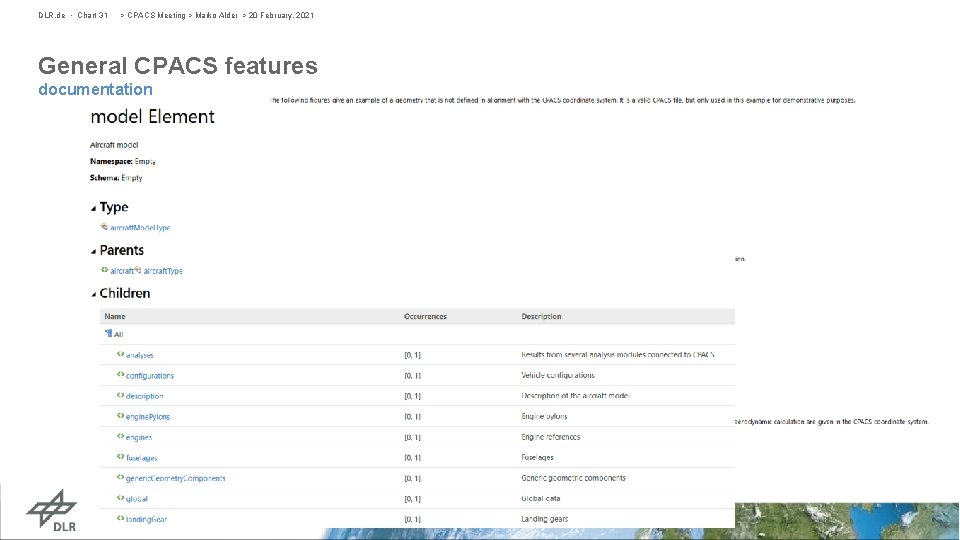This screenshot has height=540, width=960.
Task: Open the configurations child element link
Action: point(150,376)
